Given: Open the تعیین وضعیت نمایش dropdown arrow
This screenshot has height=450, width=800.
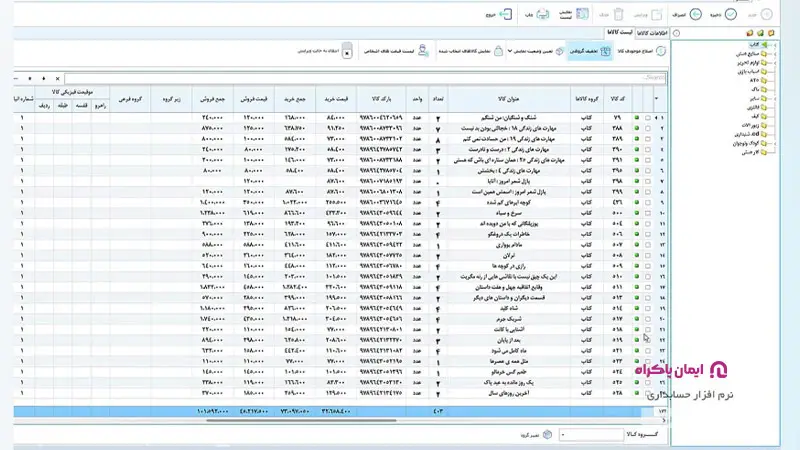Looking at the screenshot, I should [510, 52].
